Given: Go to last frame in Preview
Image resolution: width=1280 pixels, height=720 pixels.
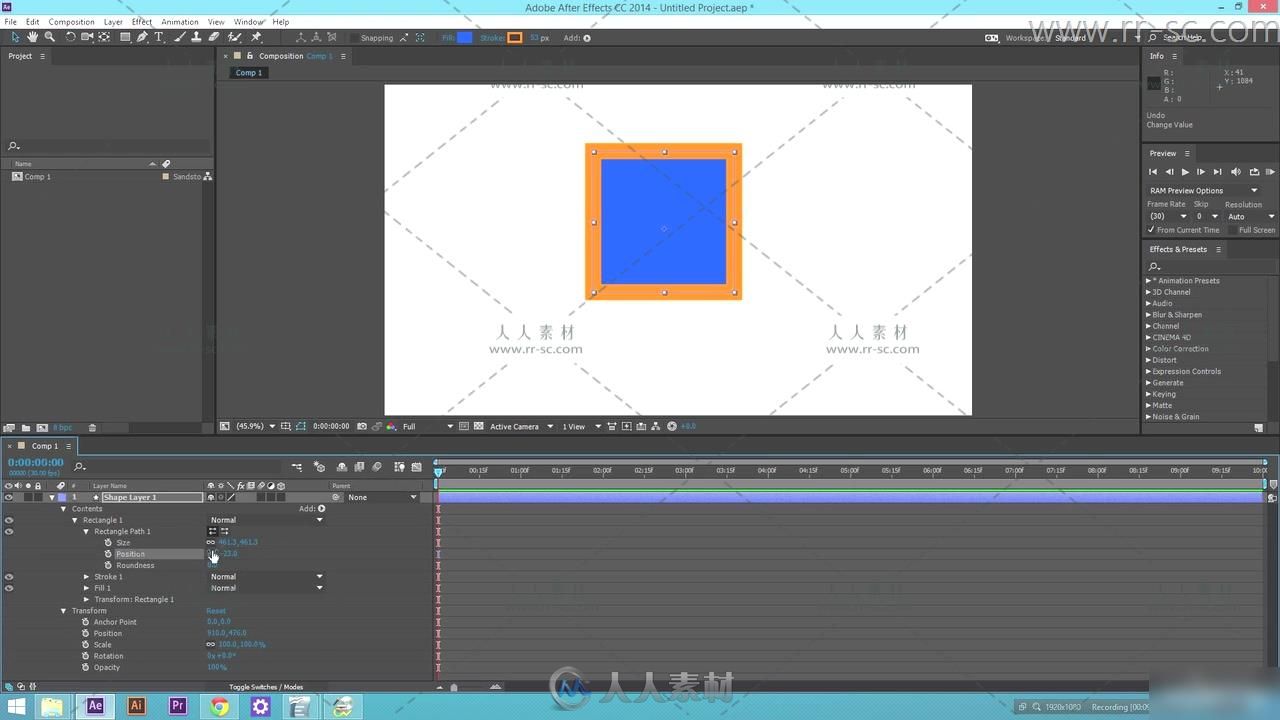Looking at the screenshot, I should pyautogui.click(x=1217, y=172).
